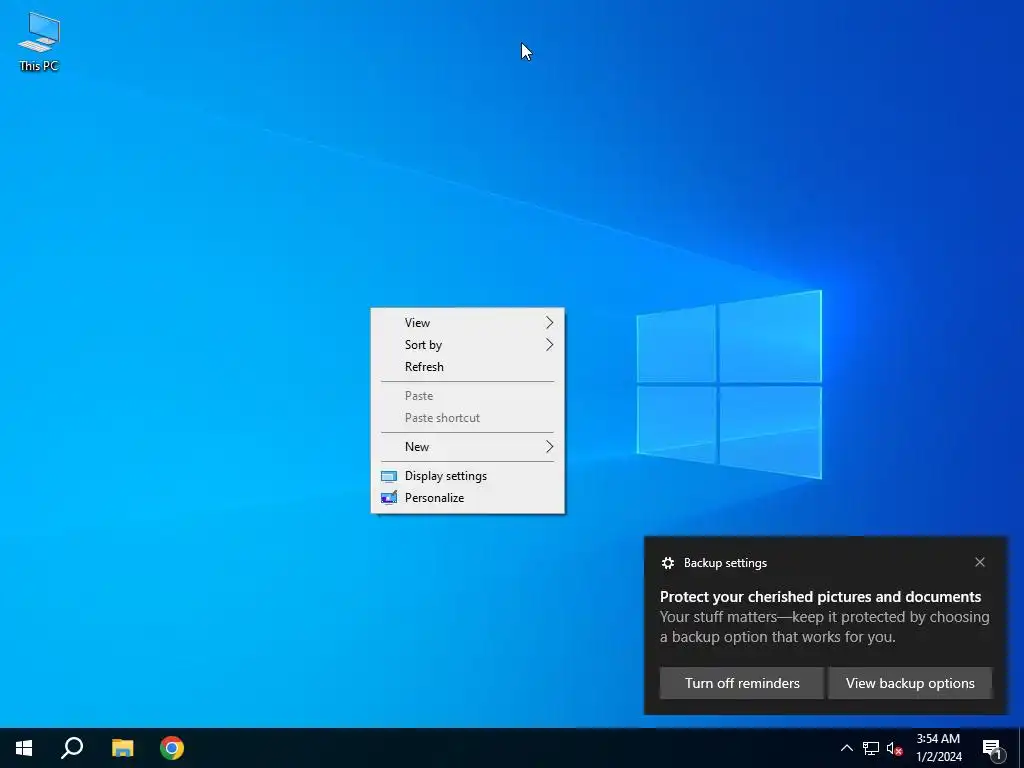Open the View submenu
The width and height of the screenshot is (1024, 768).
(x=468, y=323)
